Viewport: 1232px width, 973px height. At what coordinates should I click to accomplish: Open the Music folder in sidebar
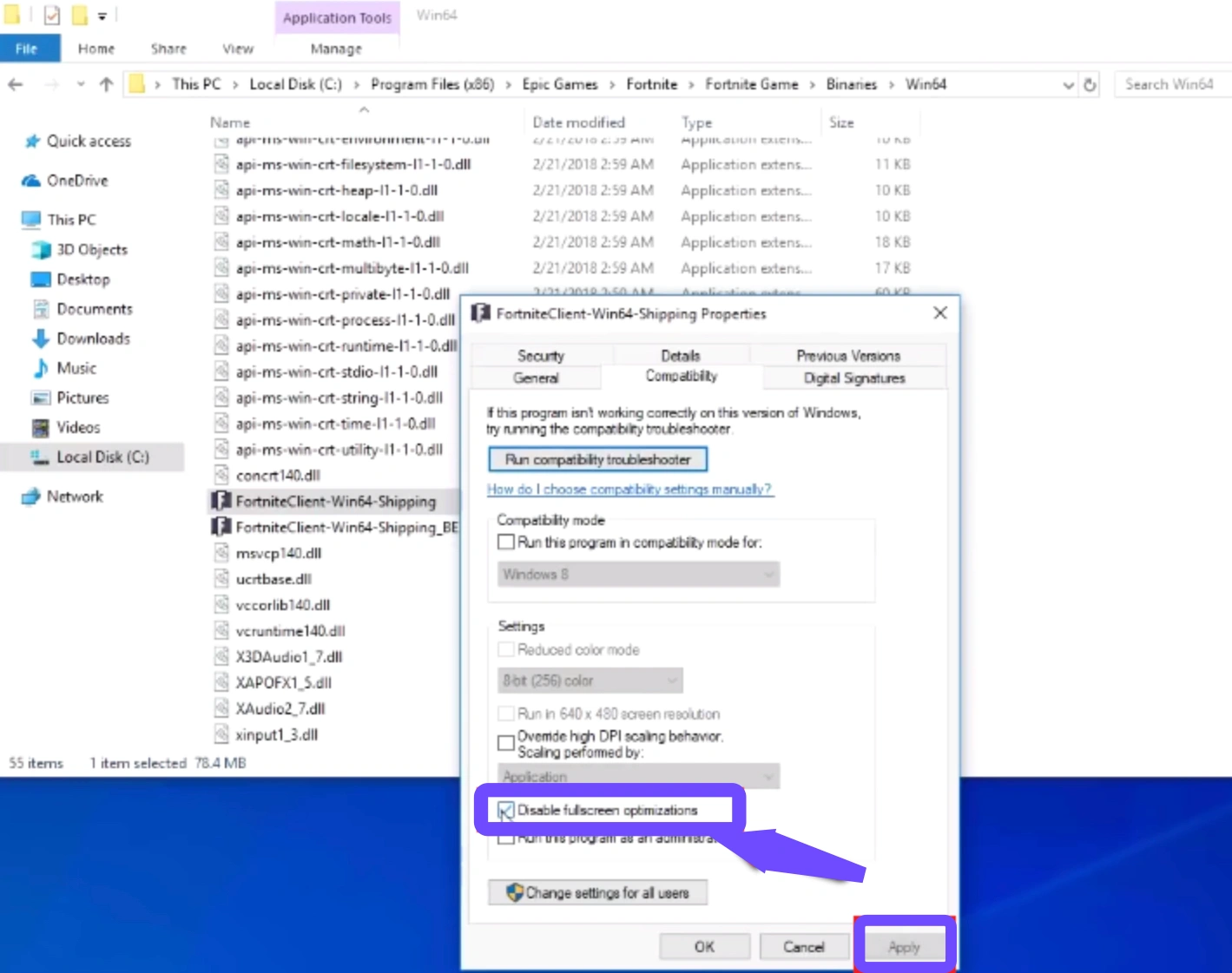(76, 368)
